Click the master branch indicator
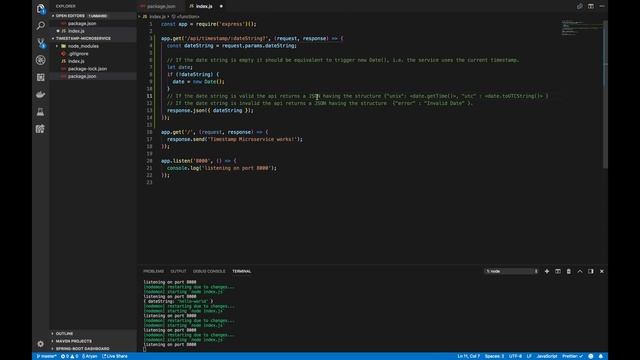 [46, 356]
